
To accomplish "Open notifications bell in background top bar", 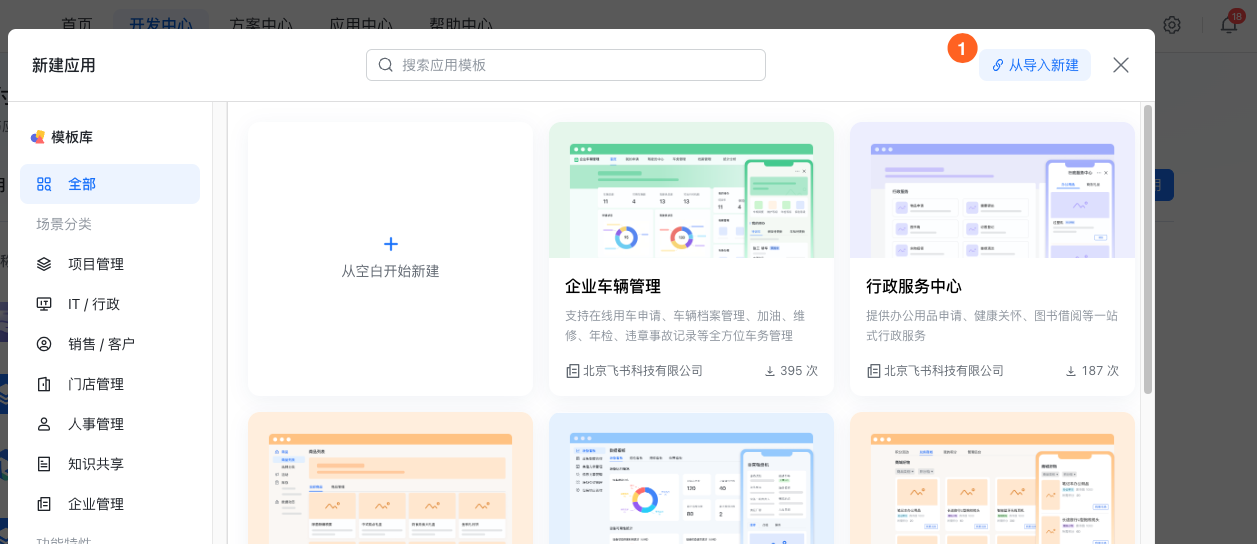I will pos(1229,24).
